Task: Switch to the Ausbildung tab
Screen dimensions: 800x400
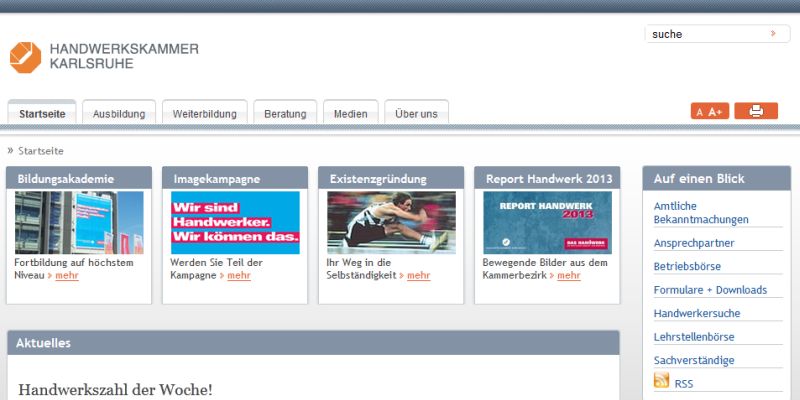Action: tap(119, 112)
